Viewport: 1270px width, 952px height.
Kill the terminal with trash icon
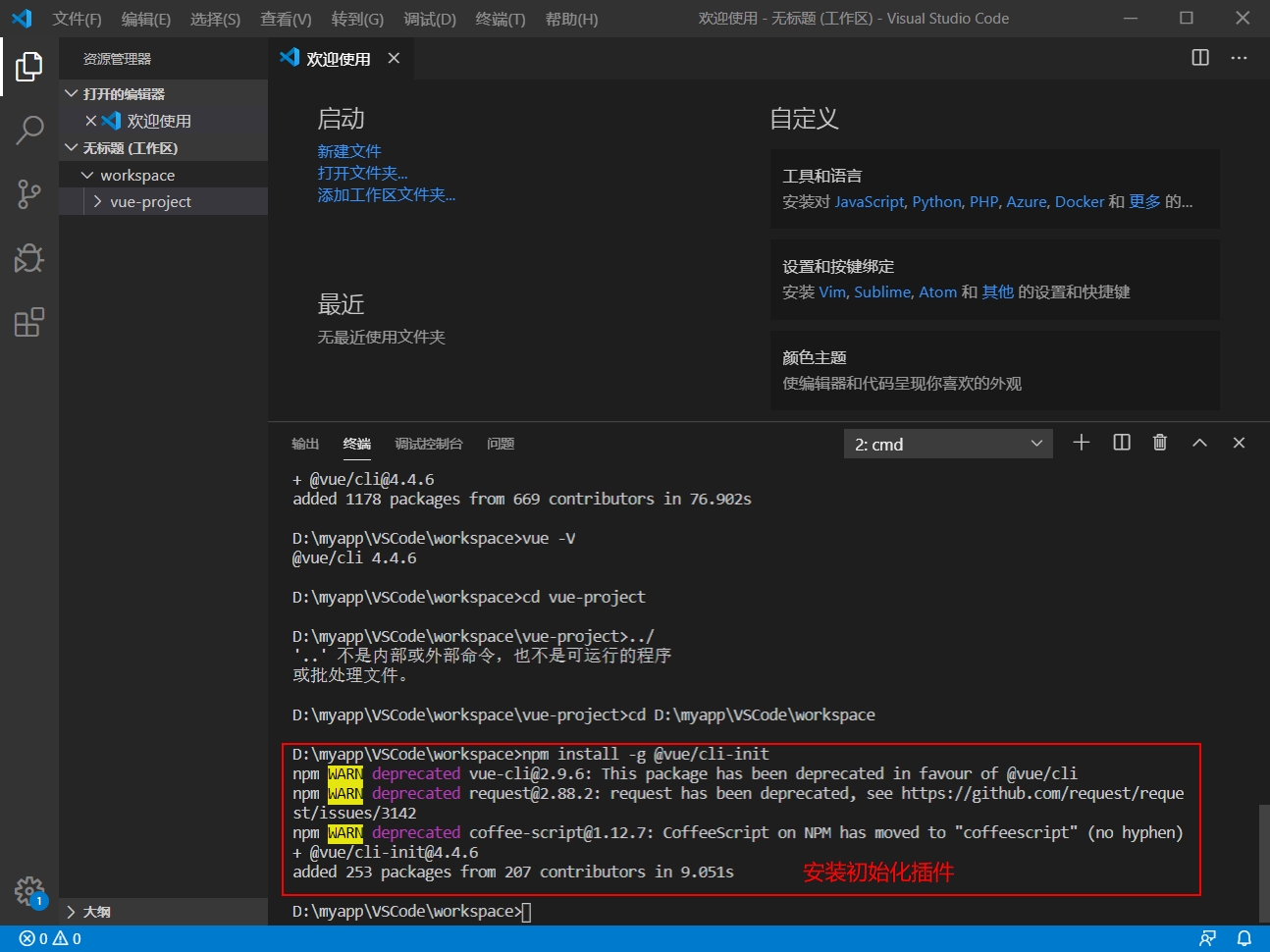point(1160,443)
